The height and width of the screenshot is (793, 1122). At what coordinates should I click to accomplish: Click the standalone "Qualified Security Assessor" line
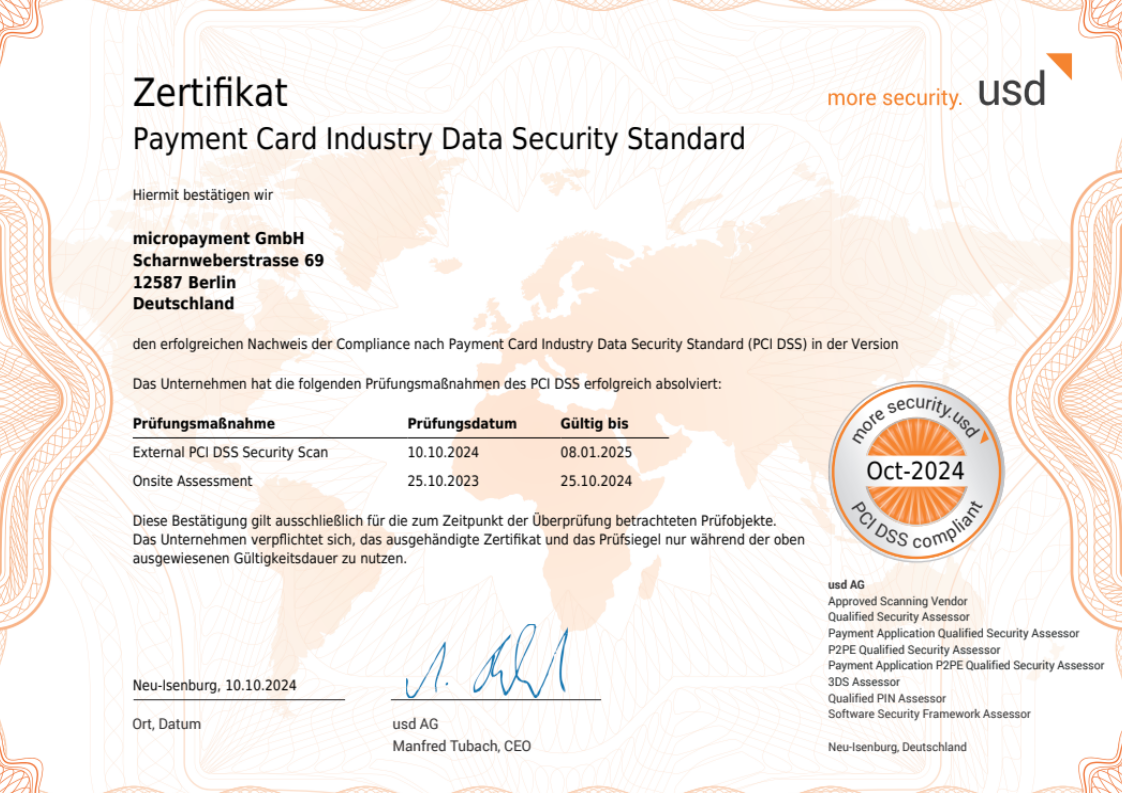(899, 617)
